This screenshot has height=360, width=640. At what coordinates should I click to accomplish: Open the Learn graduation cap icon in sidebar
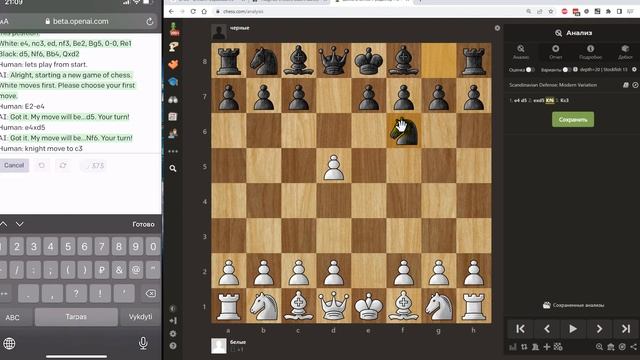point(173,82)
